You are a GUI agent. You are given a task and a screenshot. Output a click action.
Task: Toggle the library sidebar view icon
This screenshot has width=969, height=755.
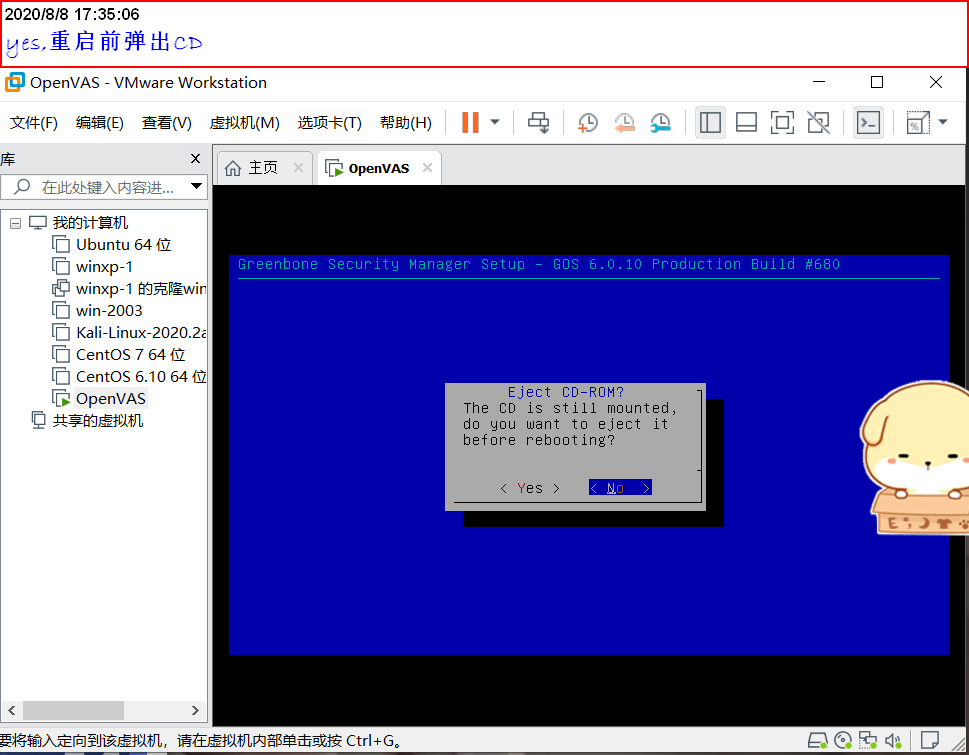coord(710,122)
